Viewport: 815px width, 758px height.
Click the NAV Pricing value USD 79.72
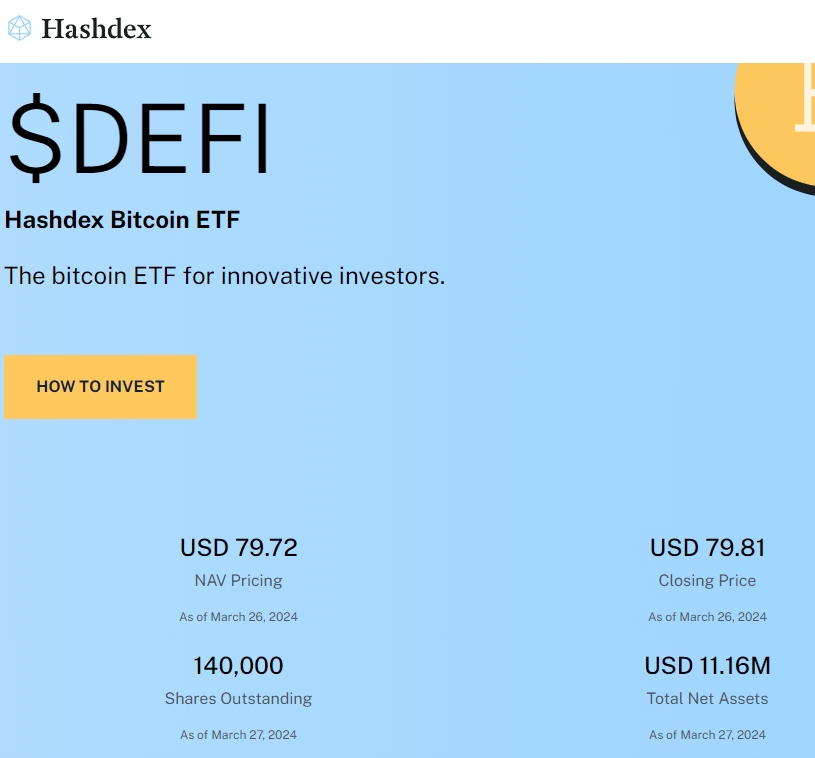[x=238, y=548]
